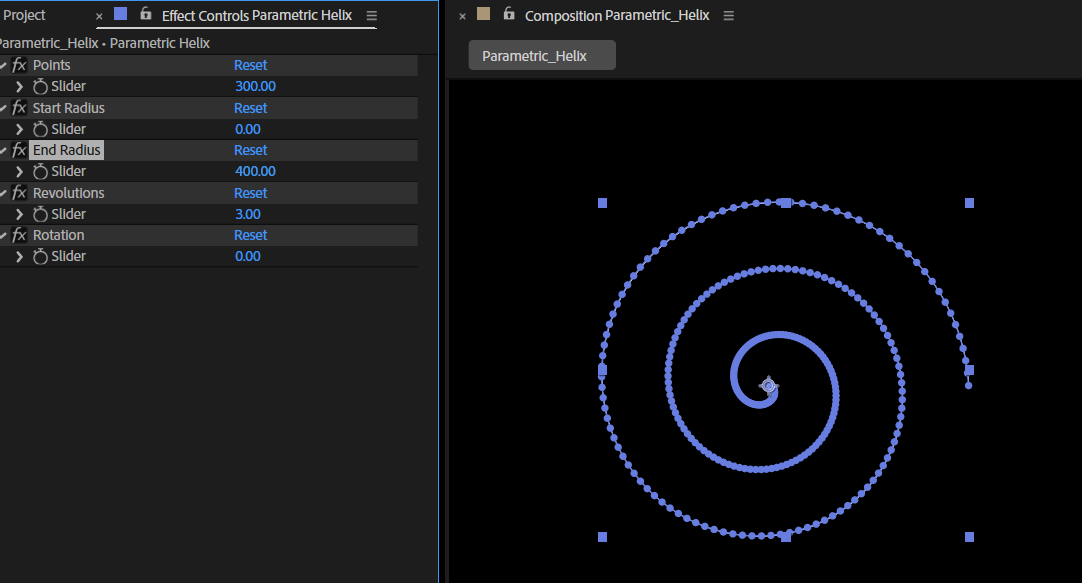Select the Start Radius effect name
Screen dimensions: 1082x583
click(x=68, y=108)
